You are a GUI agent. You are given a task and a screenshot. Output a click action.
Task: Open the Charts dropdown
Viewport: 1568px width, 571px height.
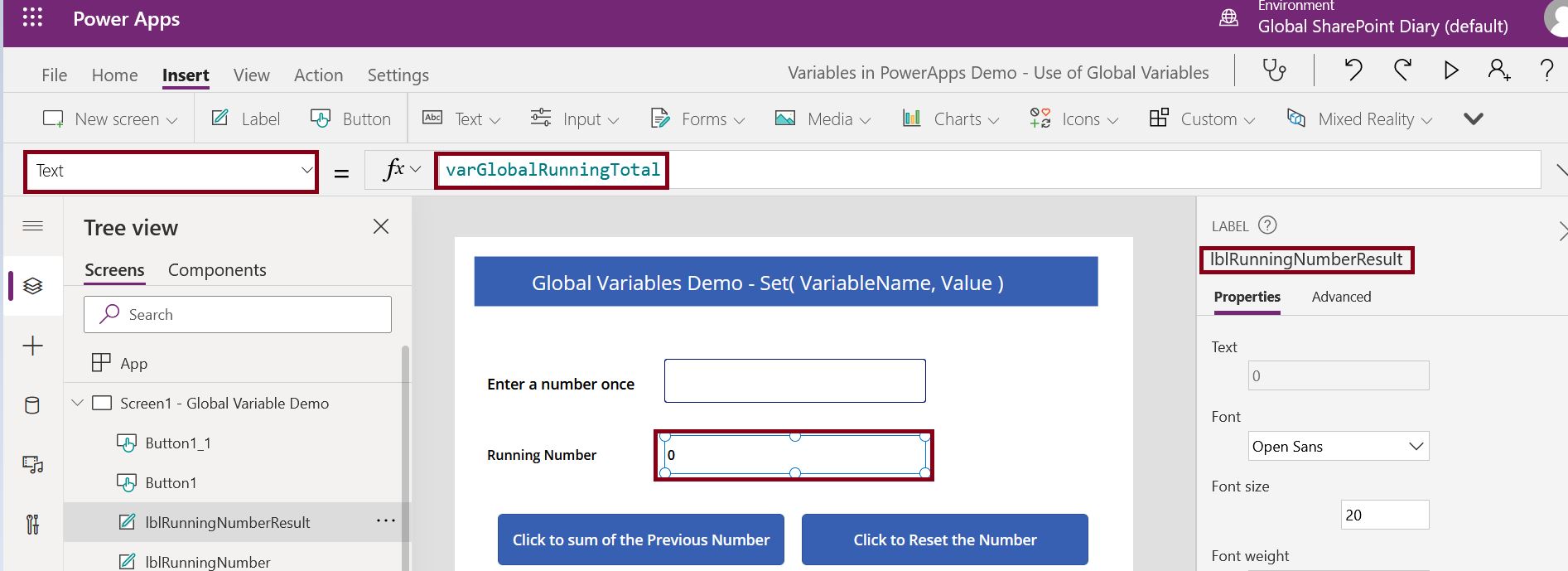click(951, 119)
